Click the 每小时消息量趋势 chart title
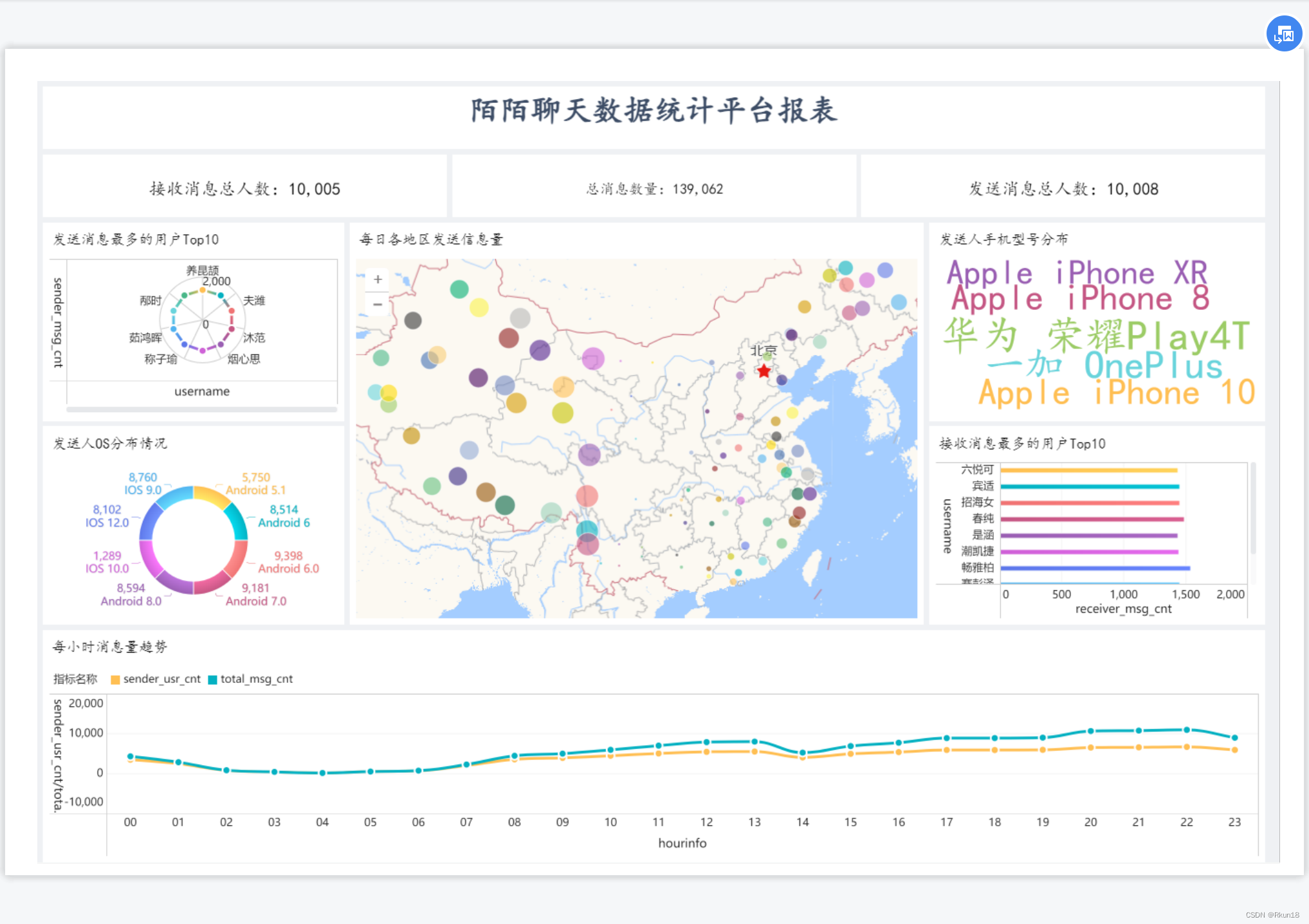The height and width of the screenshot is (924, 1309). pyautogui.click(x=109, y=647)
